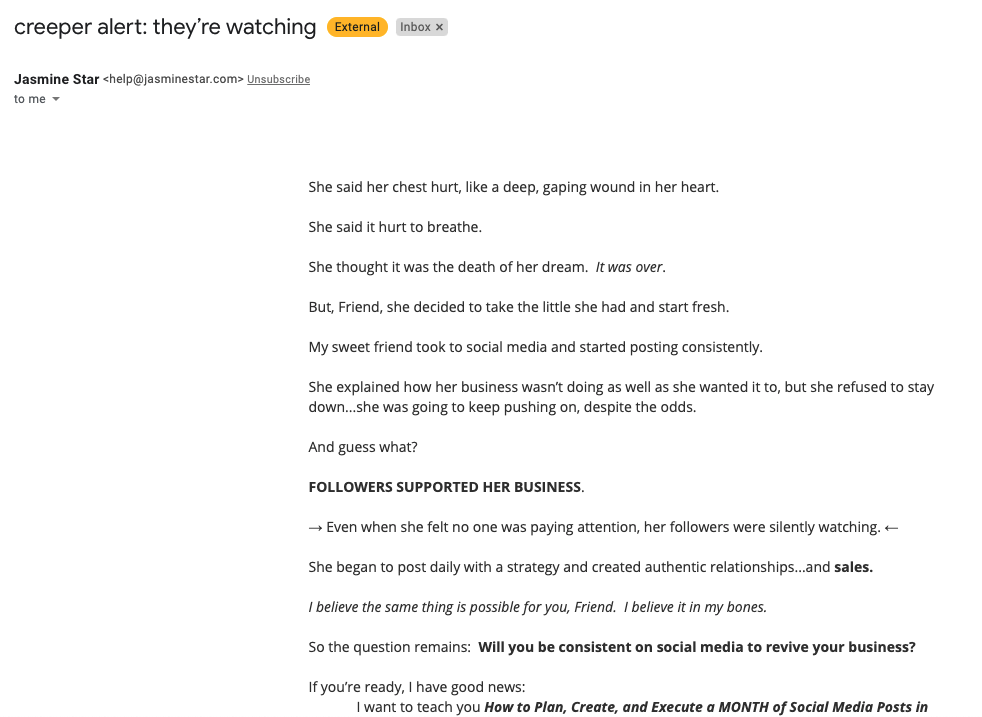The width and height of the screenshot is (982, 717).
Task: Click the Unsubscribe link
Action: click(x=278, y=79)
